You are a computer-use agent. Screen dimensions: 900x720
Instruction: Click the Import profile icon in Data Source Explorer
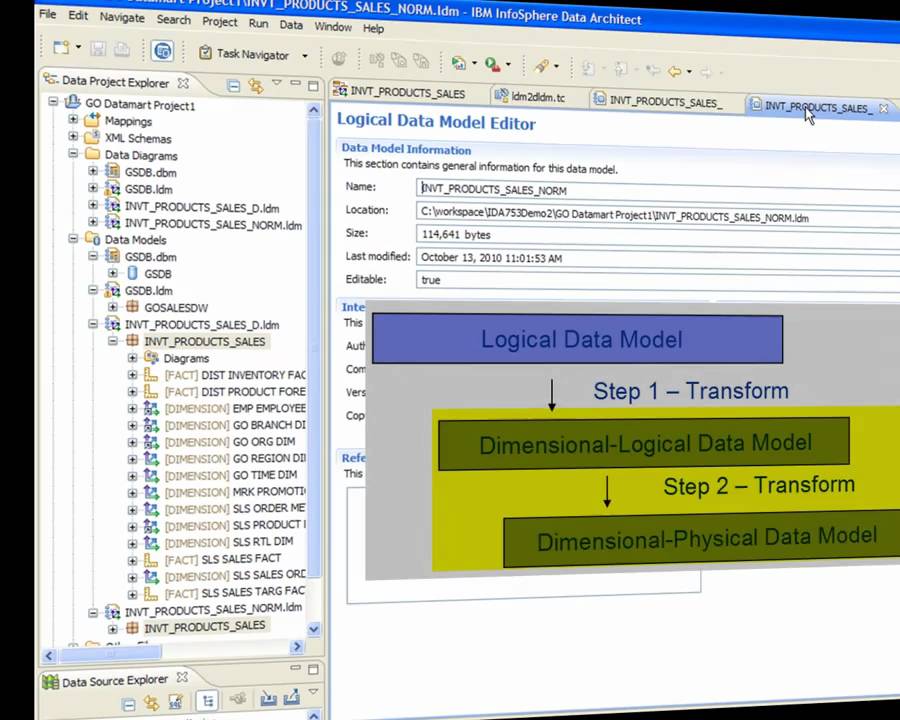[x=269, y=698]
